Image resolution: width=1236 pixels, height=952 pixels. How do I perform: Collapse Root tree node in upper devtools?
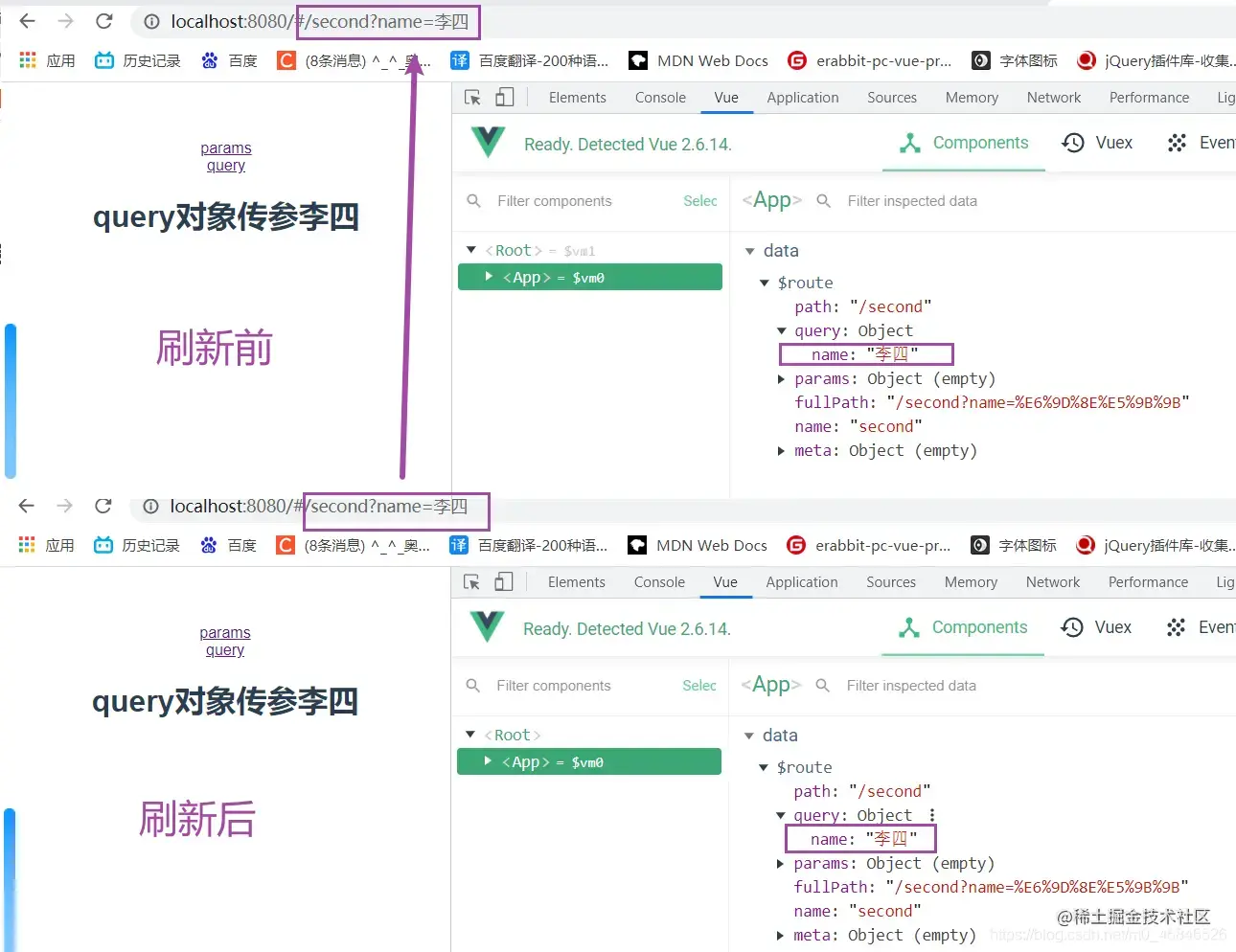pyautogui.click(x=470, y=250)
